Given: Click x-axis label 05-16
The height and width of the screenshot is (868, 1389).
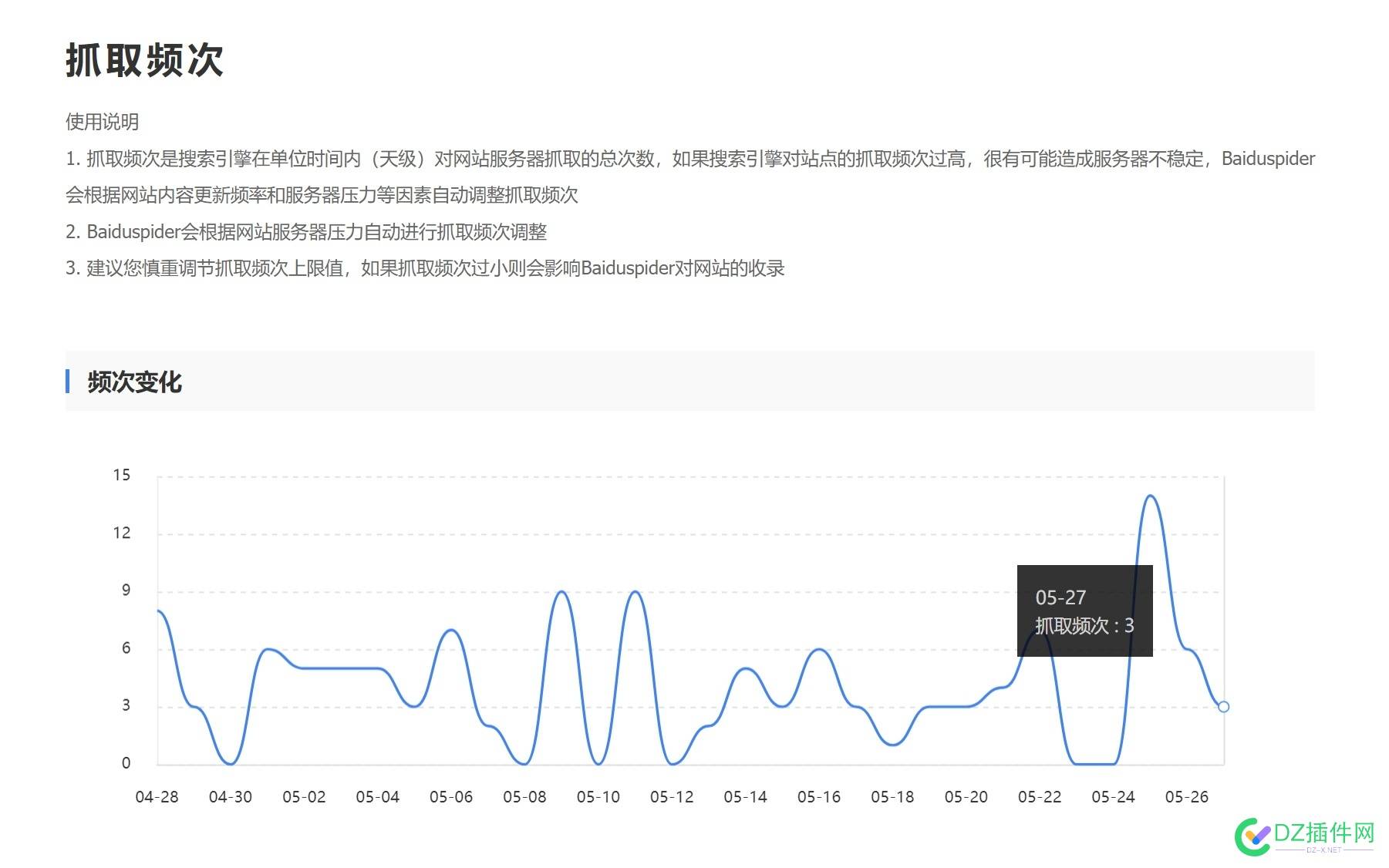Looking at the screenshot, I should coord(819,797).
